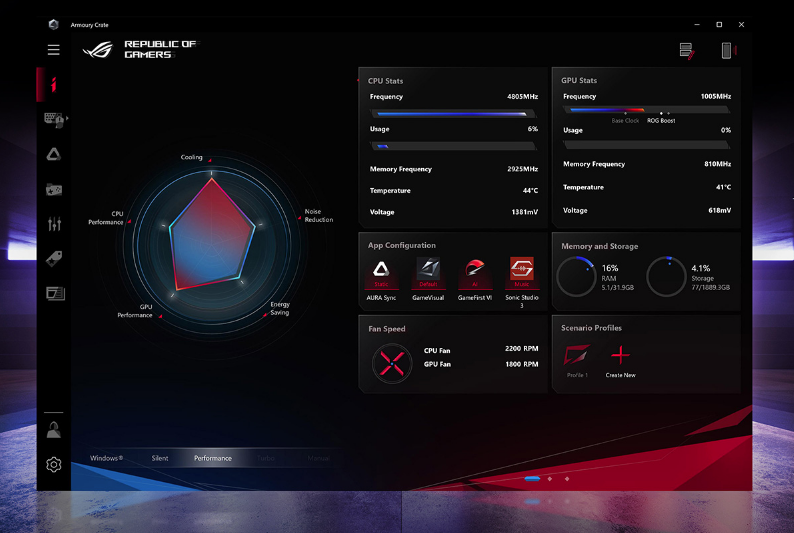The width and height of the screenshot is (794, 533).
Task: Open the GameFirst VI app configuration
Action: pyautogui.click(x=474, y=279)
